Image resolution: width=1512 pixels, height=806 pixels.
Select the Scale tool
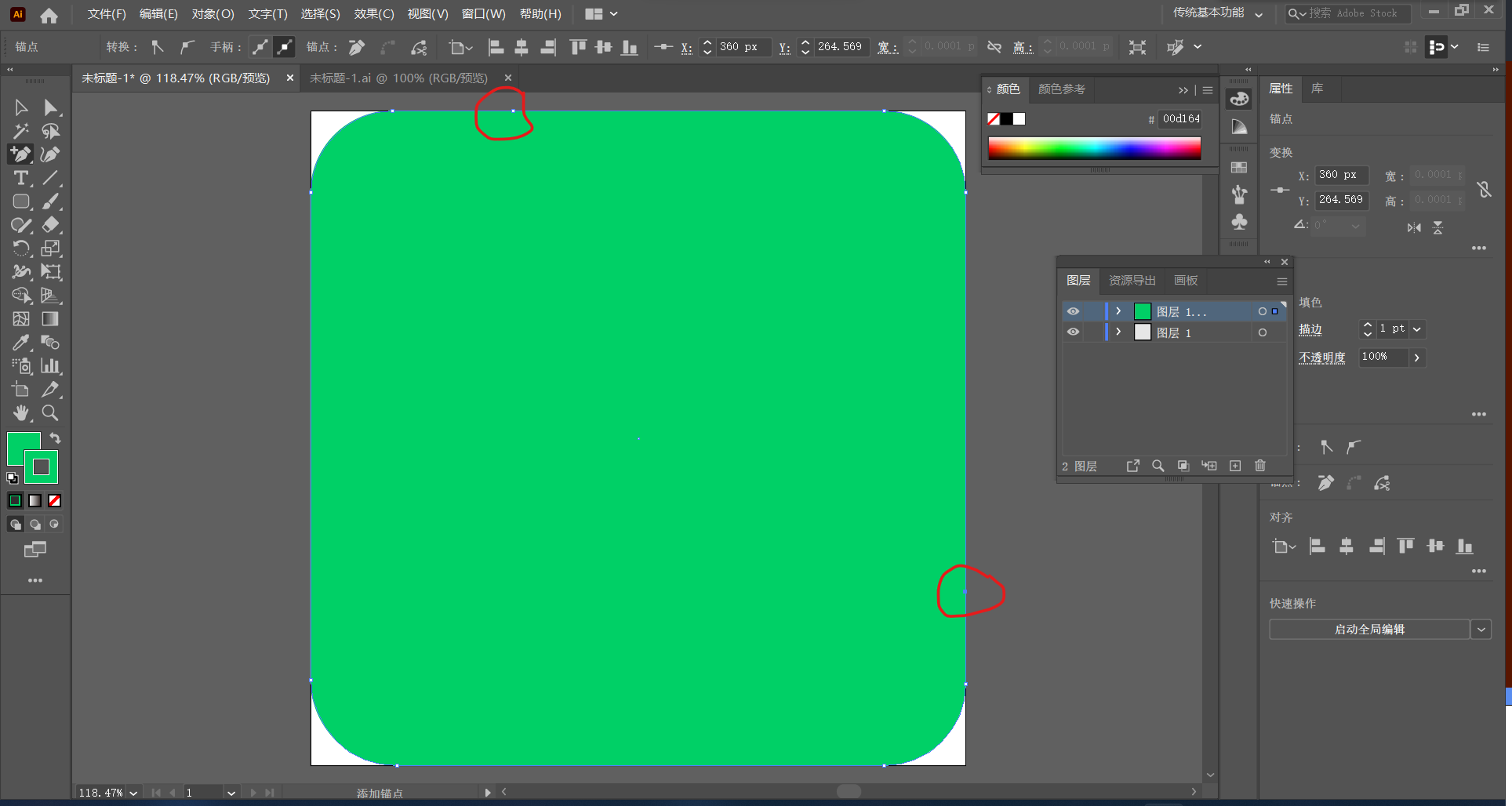tap(51, 249)
